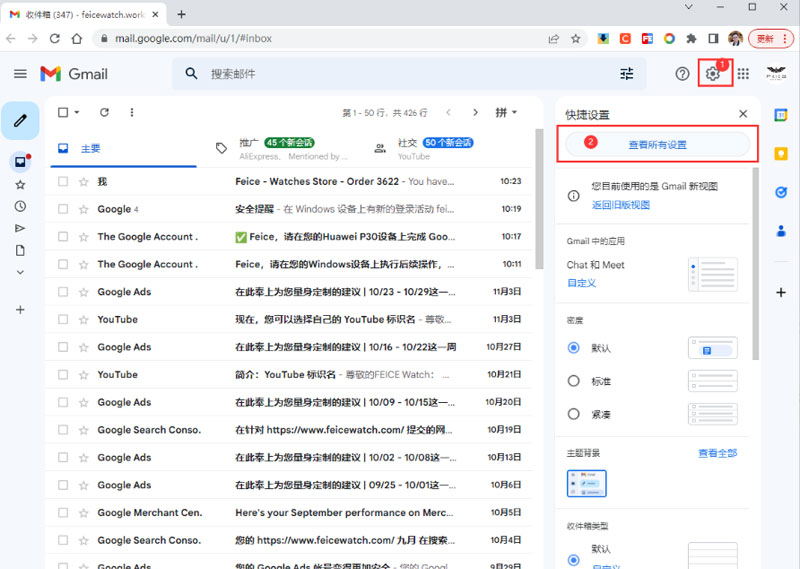Choose the 默认 density radio button

point(573,348)
